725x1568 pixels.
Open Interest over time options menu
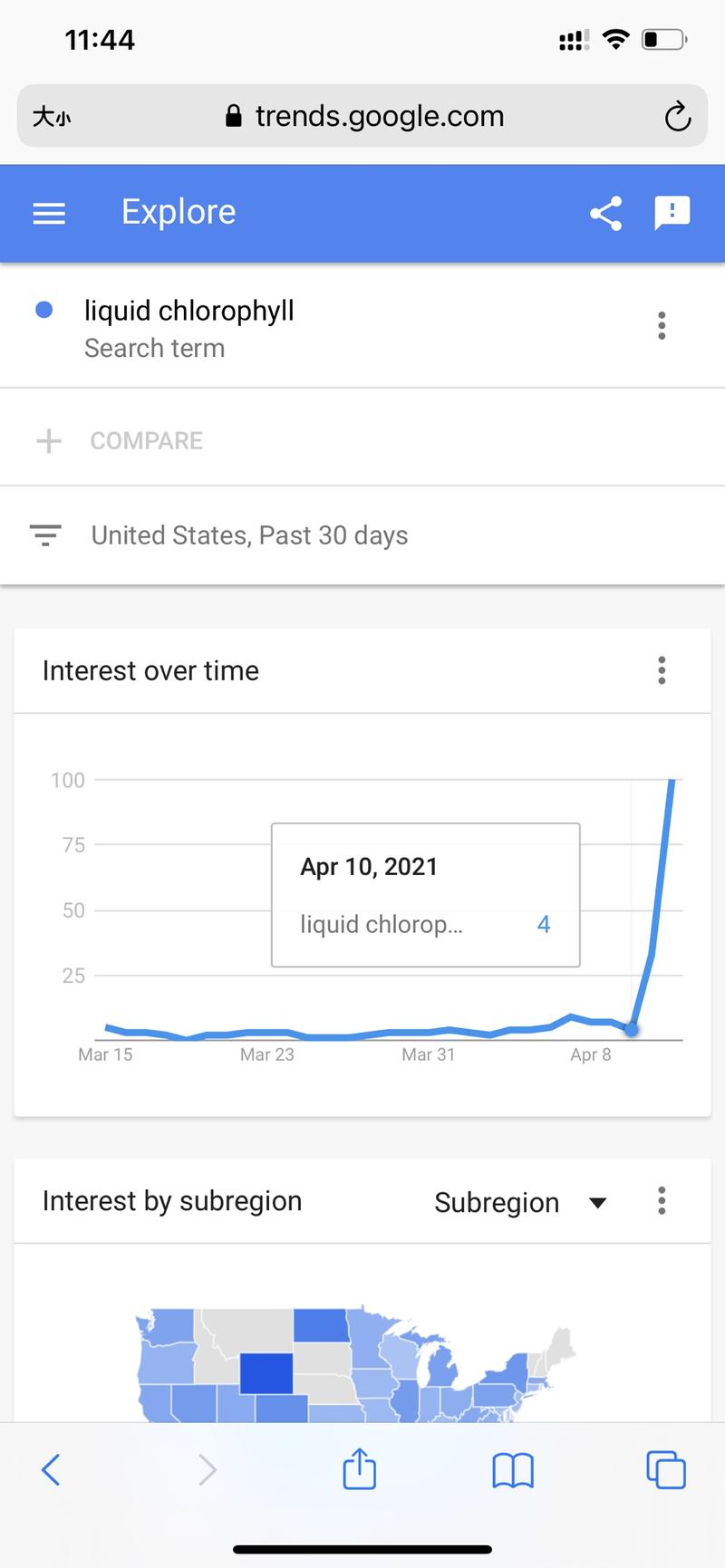pyautogui.click(x=662, y=670)
